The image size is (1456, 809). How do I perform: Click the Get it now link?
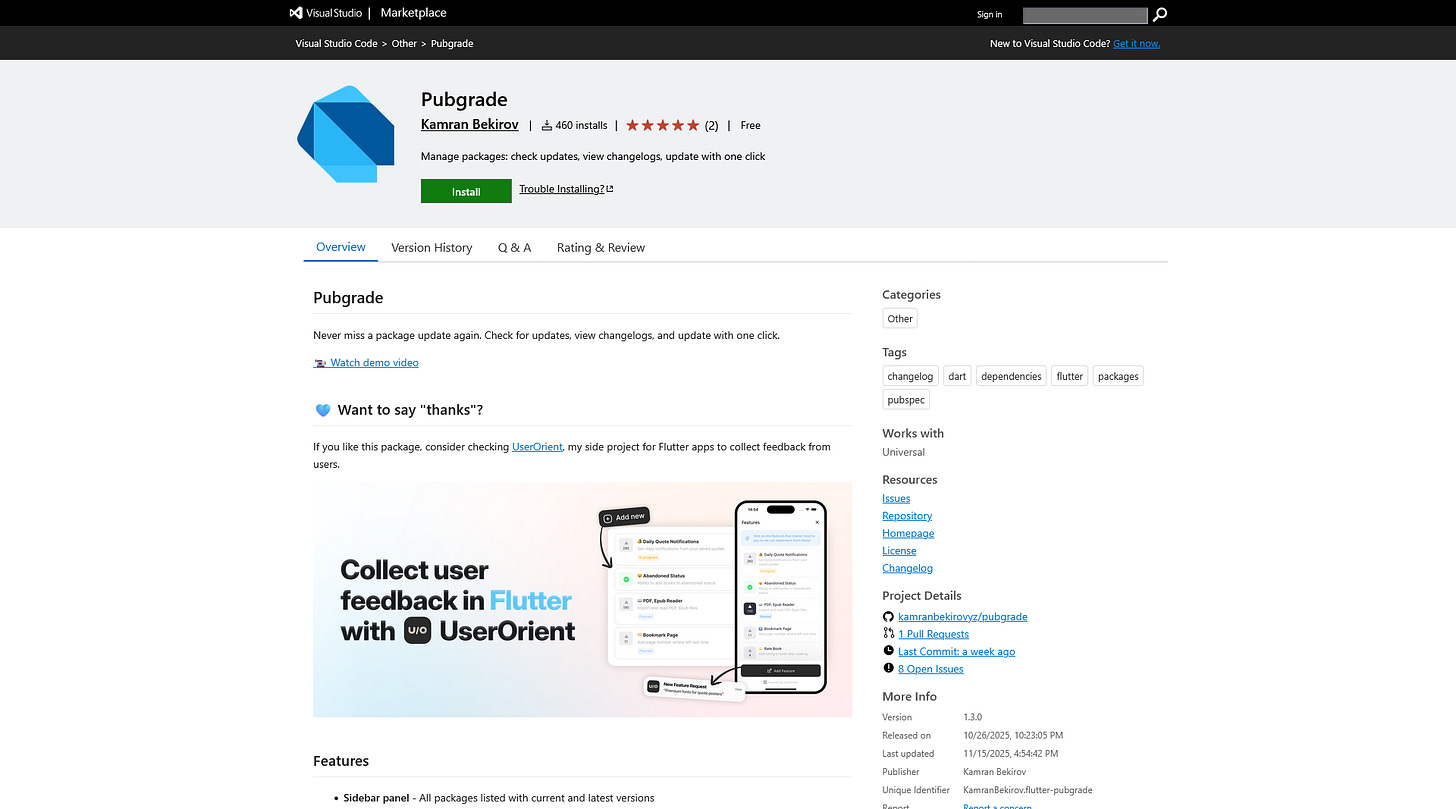(1136, 44)
